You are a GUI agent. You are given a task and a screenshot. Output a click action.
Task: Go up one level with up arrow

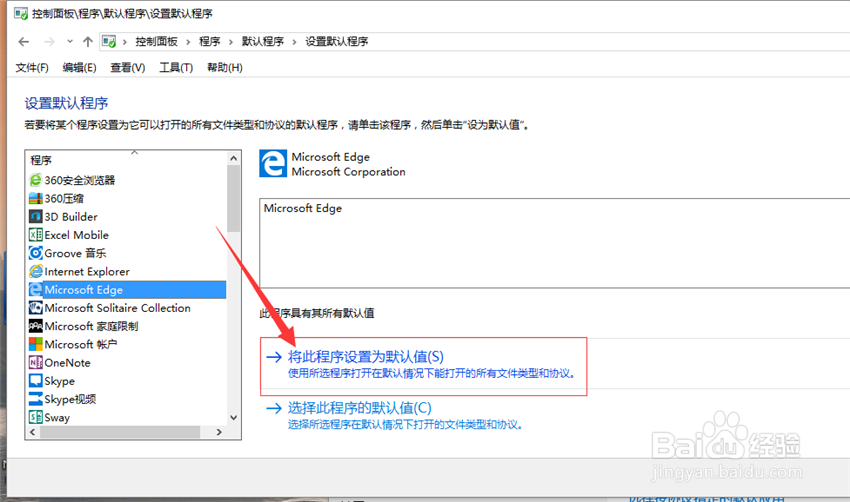click(x=88, y=42)
